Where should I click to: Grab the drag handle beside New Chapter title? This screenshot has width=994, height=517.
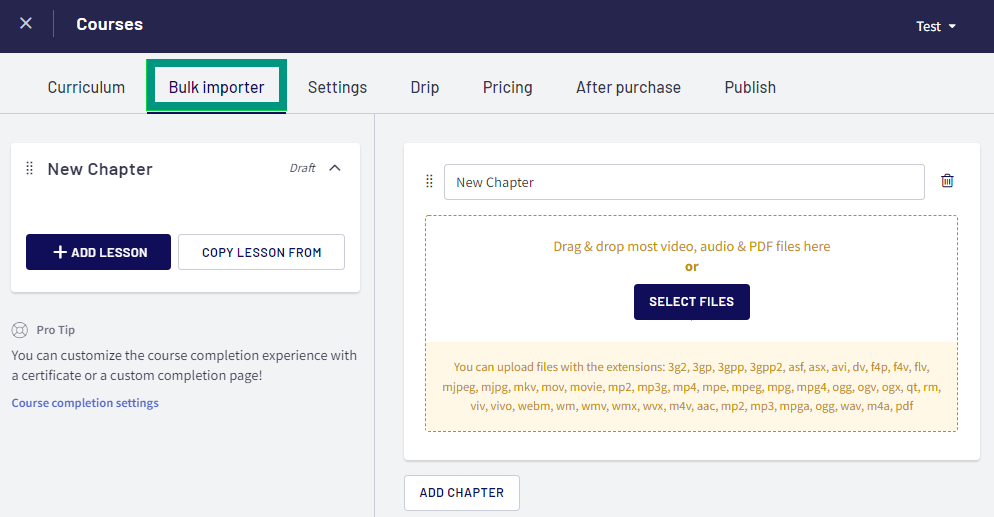29,168
